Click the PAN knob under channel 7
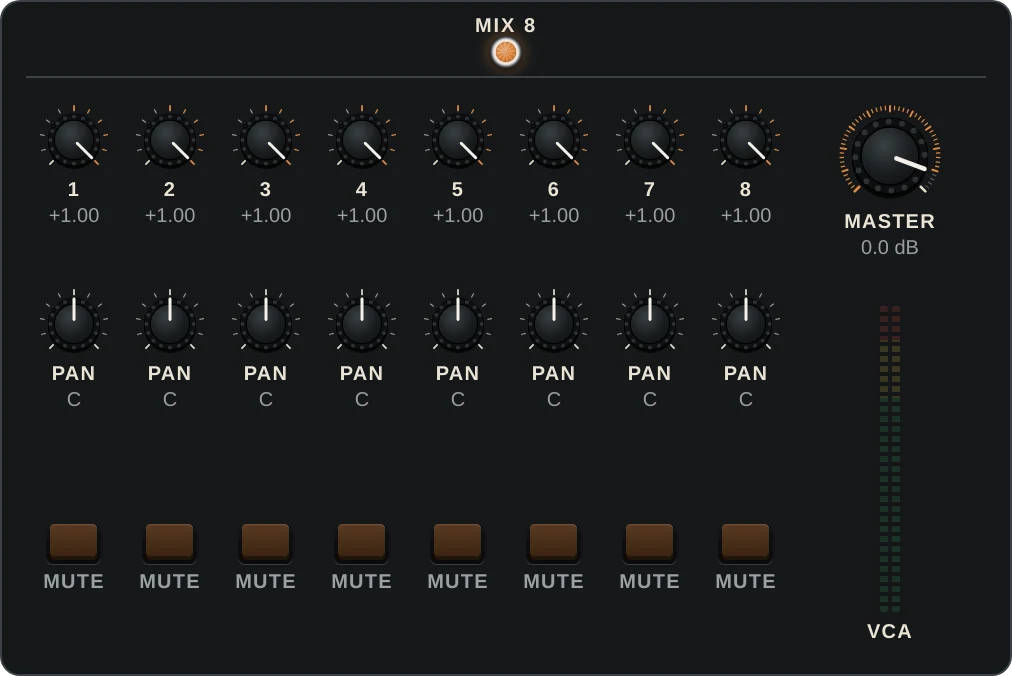 pyautogui.click(x=649, y=323)
